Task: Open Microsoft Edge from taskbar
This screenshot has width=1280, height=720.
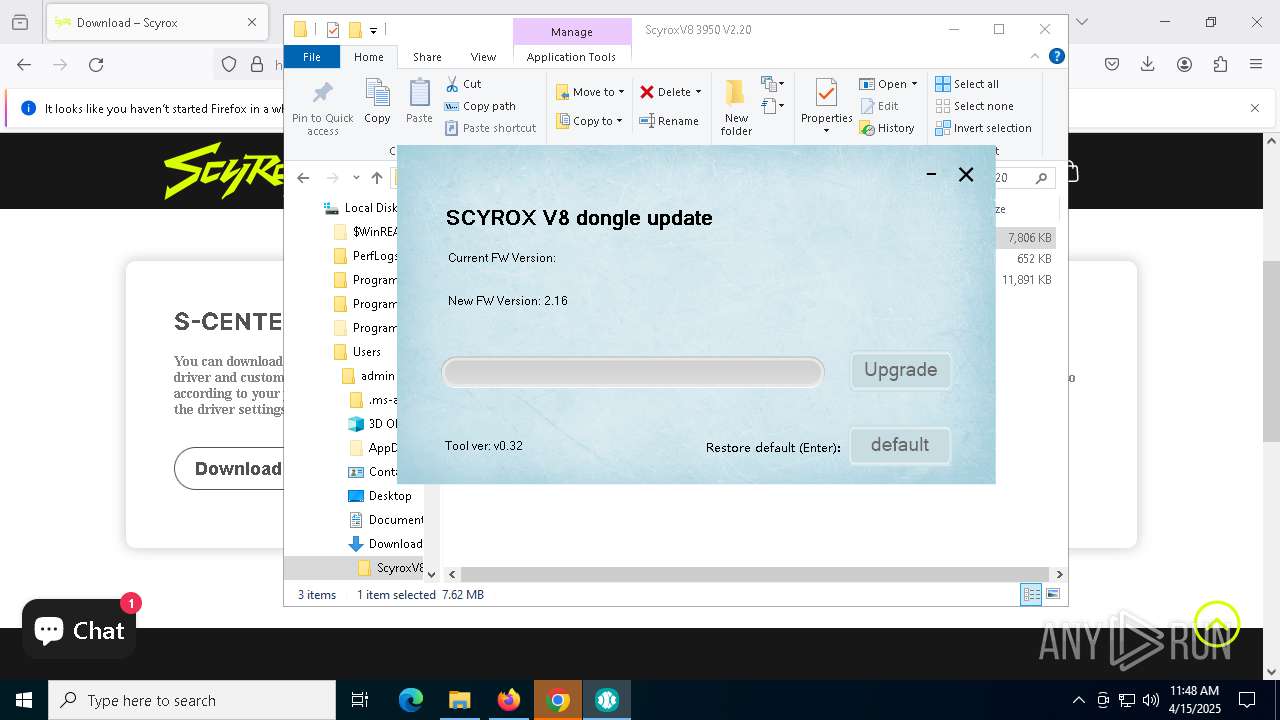Action: click(x=411, y=700)
